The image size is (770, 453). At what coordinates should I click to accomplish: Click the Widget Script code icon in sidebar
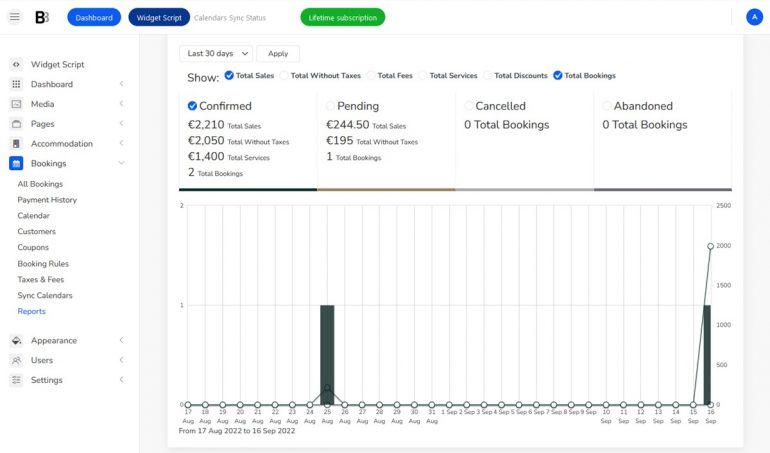(16, 64)
